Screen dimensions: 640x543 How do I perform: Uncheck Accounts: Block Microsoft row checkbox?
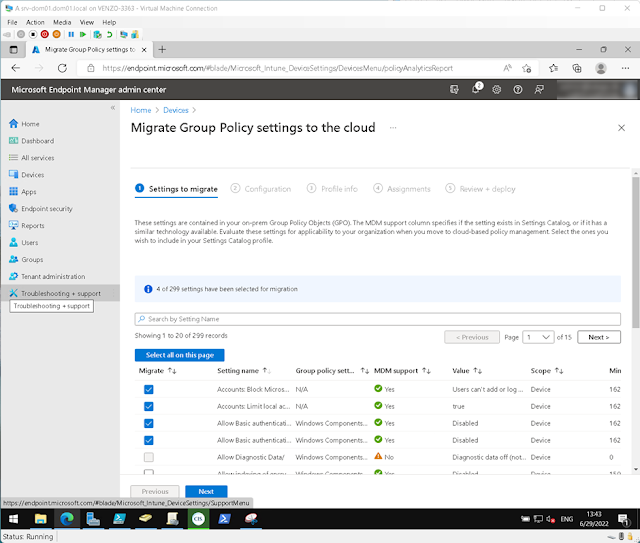149,389
